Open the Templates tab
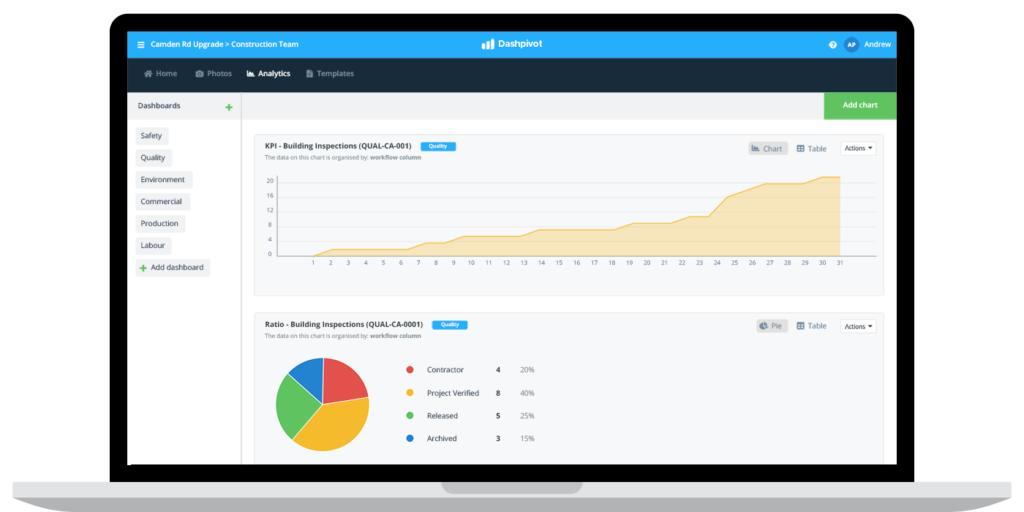 point(330,74)
